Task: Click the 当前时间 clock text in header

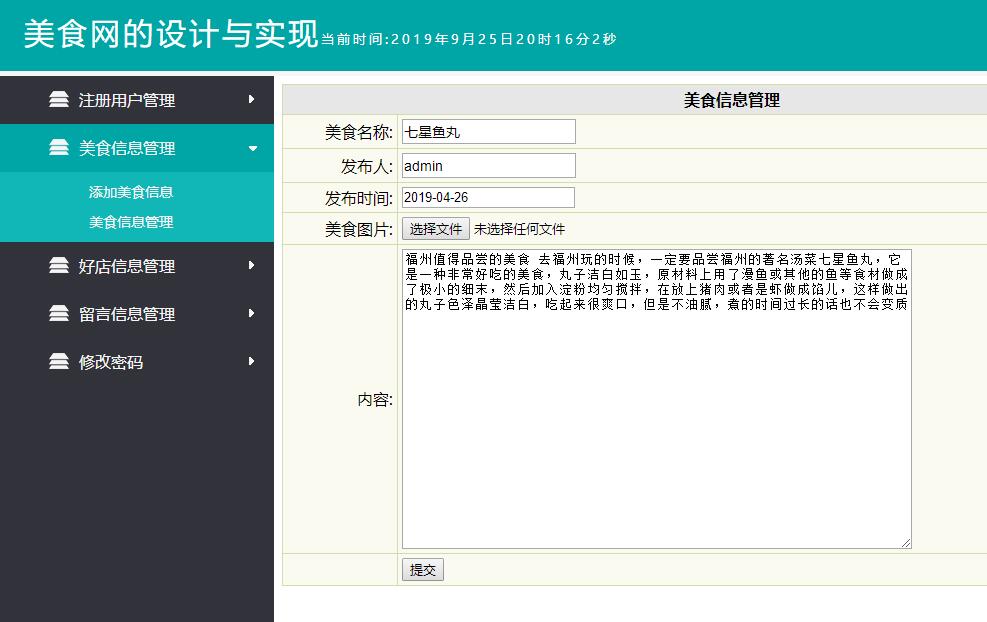Action: pyautogui.click(x=468, y=40)
